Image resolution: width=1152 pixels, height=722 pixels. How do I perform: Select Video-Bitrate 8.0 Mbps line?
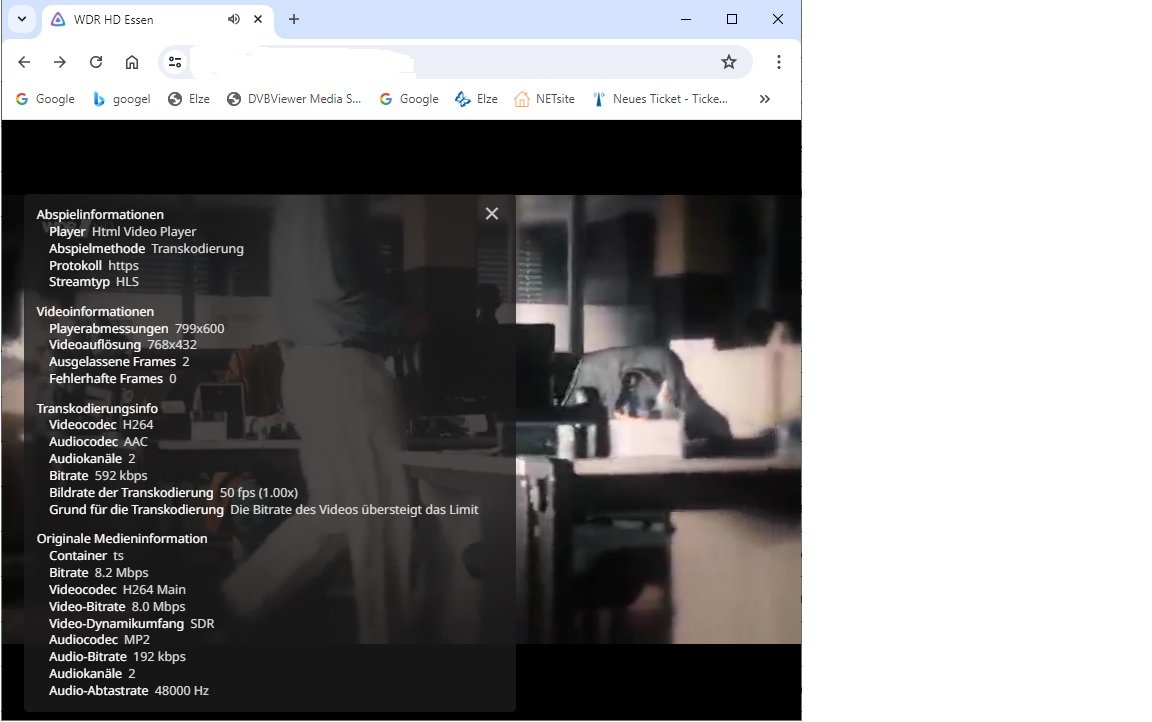tap(117, 607)
